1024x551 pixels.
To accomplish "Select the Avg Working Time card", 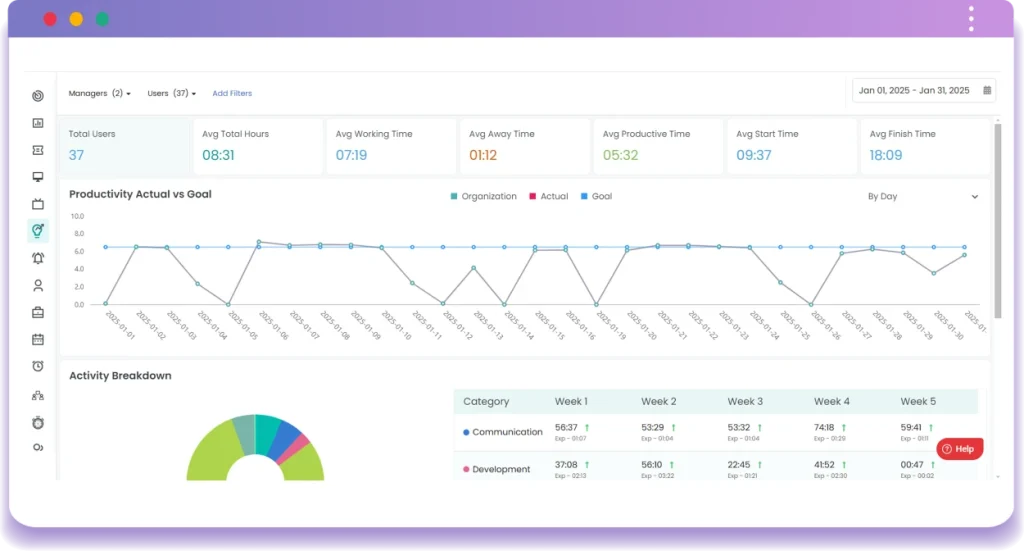I will [391, 146].
